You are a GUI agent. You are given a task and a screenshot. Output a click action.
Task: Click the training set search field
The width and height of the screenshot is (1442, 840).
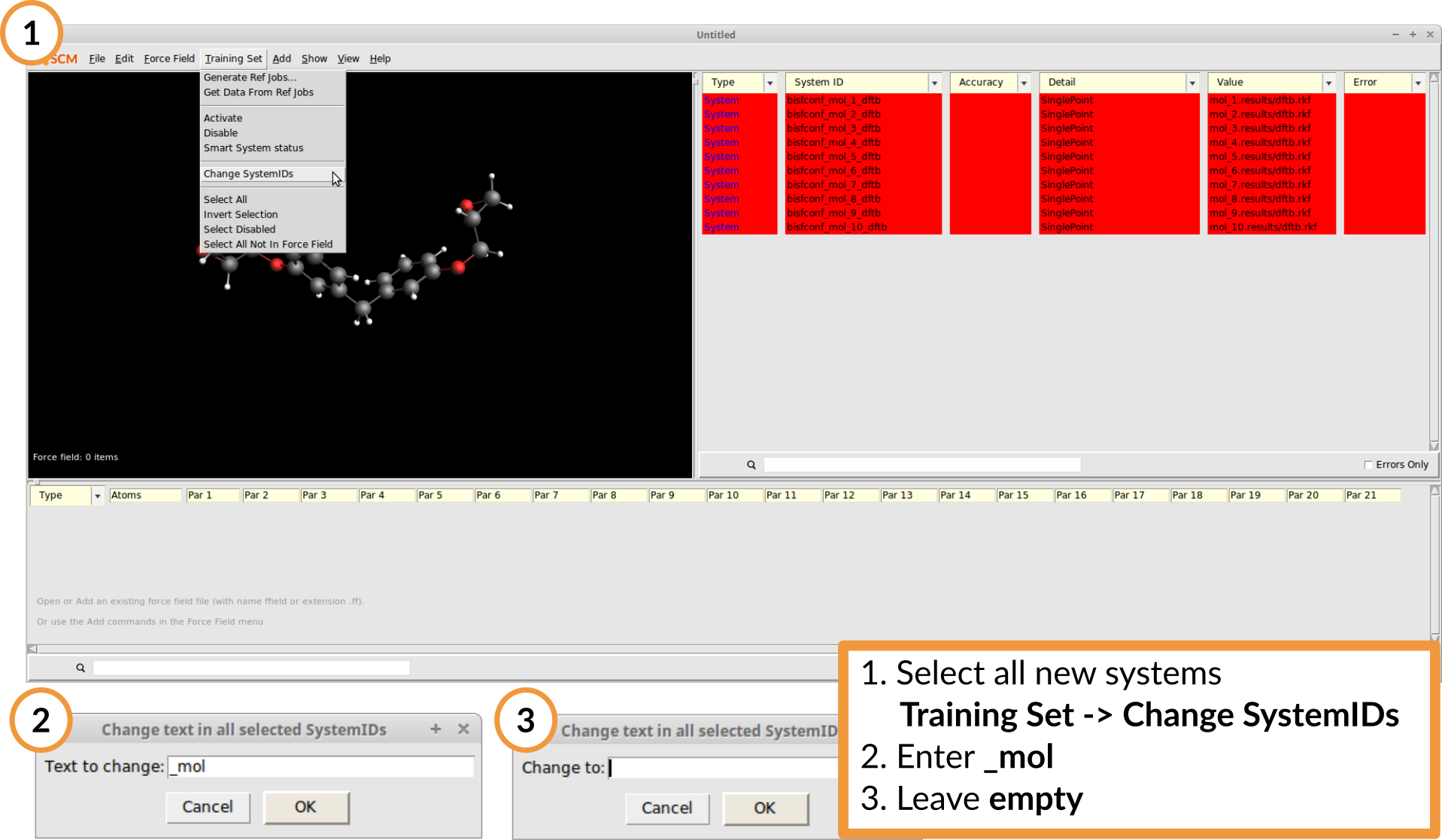(922, 465)
